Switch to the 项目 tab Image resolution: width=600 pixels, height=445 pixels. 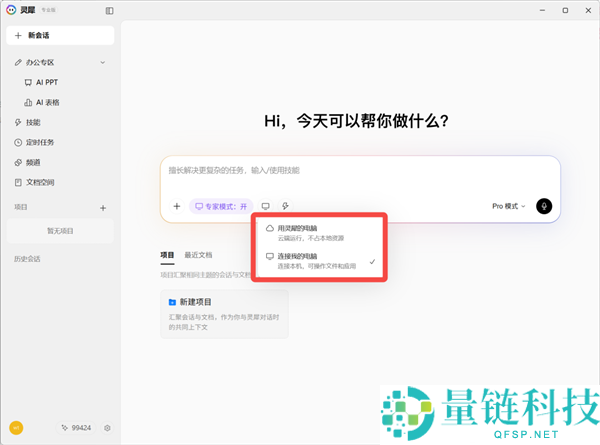(167, 255)
